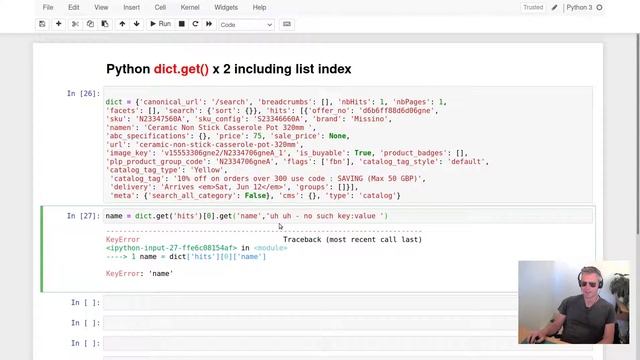Click the red KeyError traceback title

tap(123, 240)
